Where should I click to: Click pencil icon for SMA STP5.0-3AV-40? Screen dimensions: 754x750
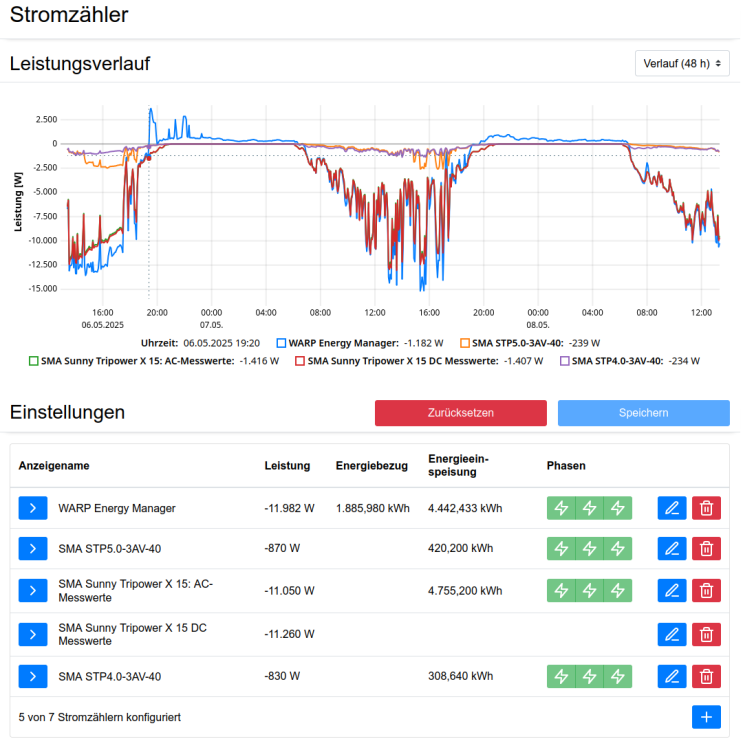(672, 548)
